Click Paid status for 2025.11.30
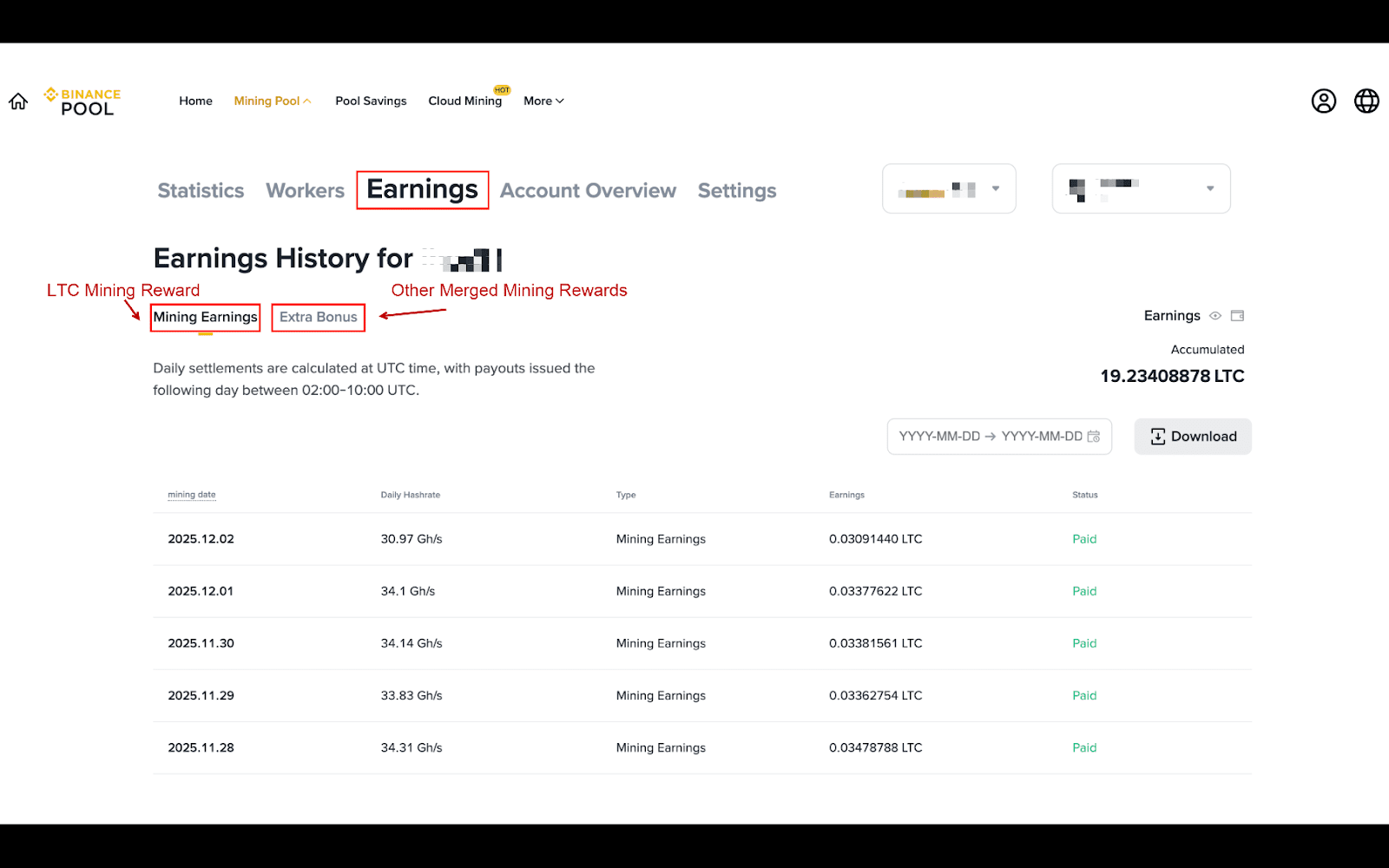 1084,643
